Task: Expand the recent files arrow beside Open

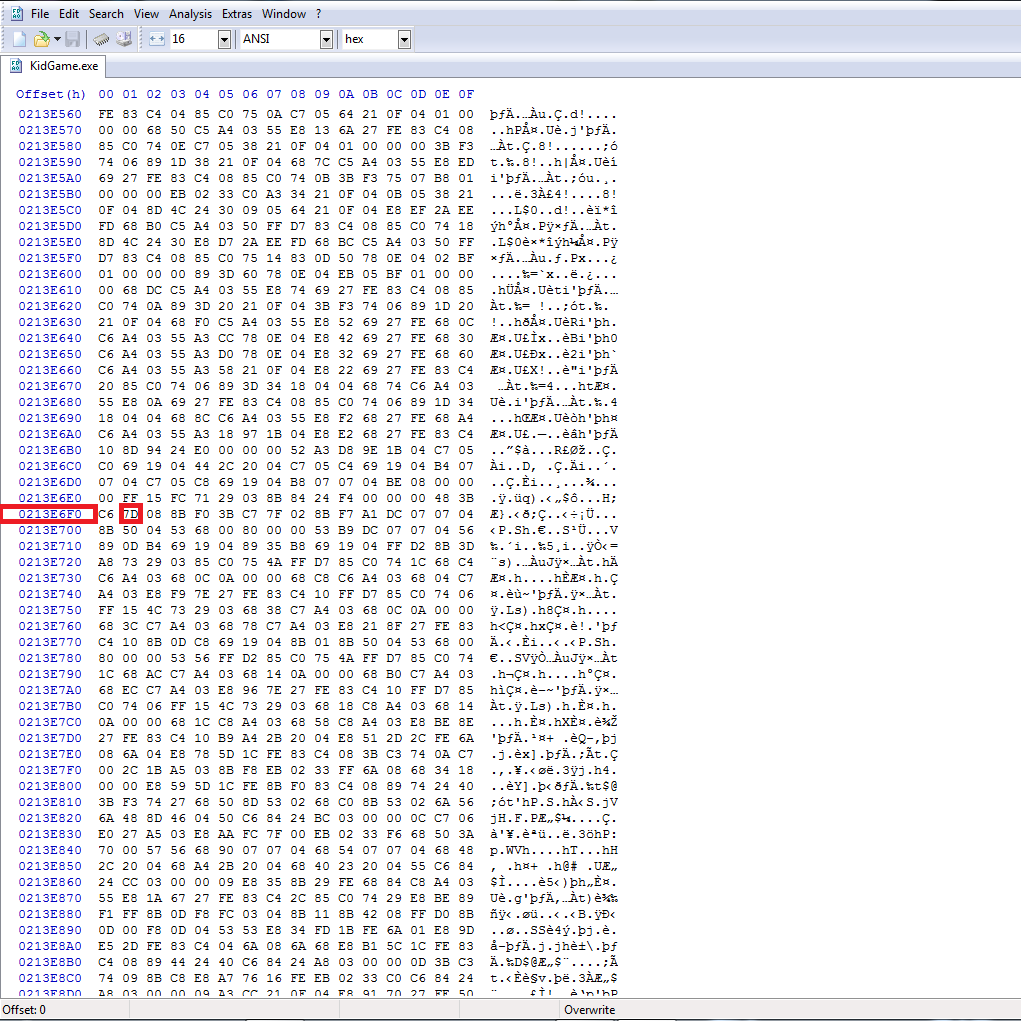Action: click(x=57, y=39)
